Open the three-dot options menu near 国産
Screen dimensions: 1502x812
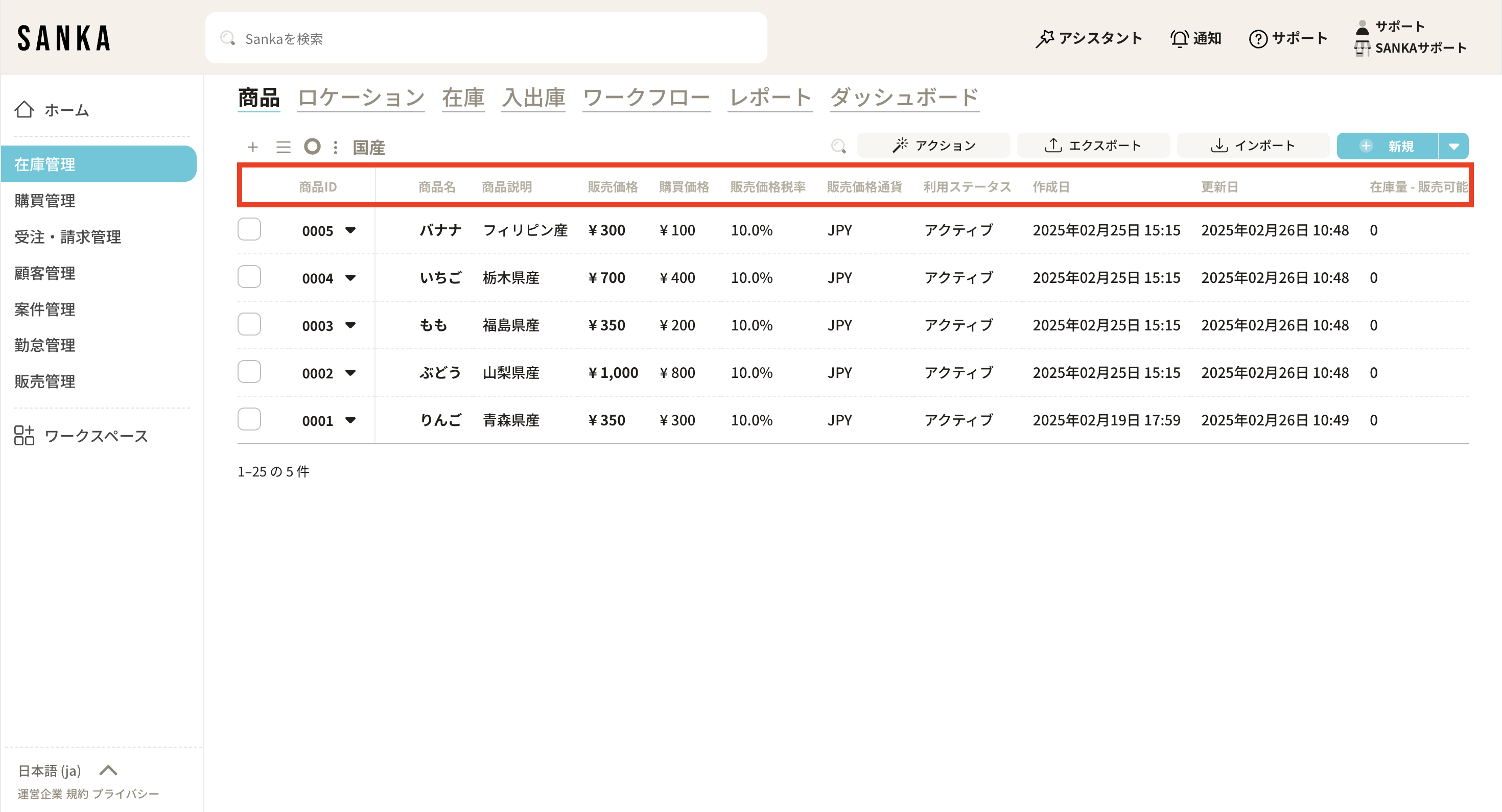pyautogui.click(x=335, y=147)
